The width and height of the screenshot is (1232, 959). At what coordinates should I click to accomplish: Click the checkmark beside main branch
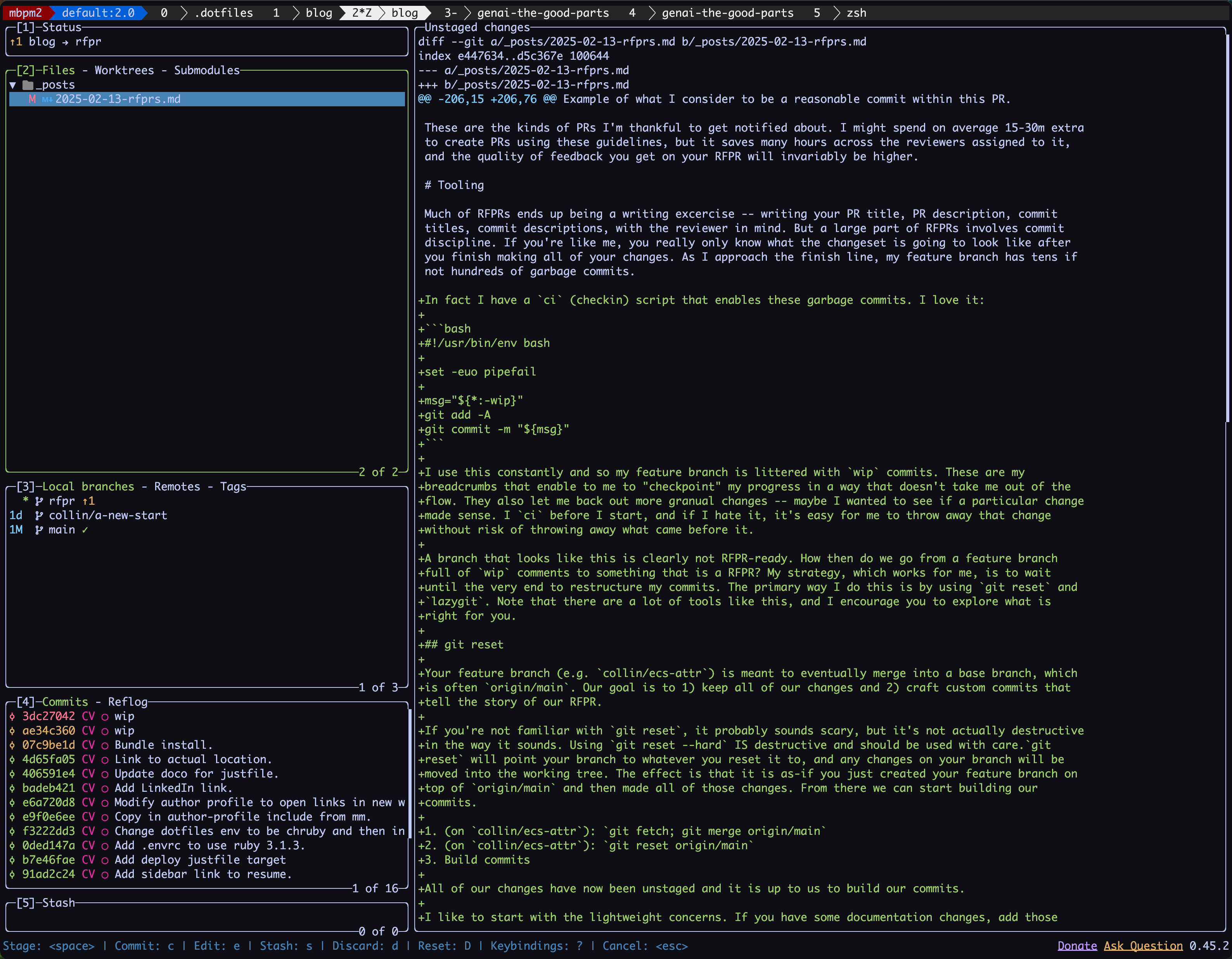[x=85, y=530]
